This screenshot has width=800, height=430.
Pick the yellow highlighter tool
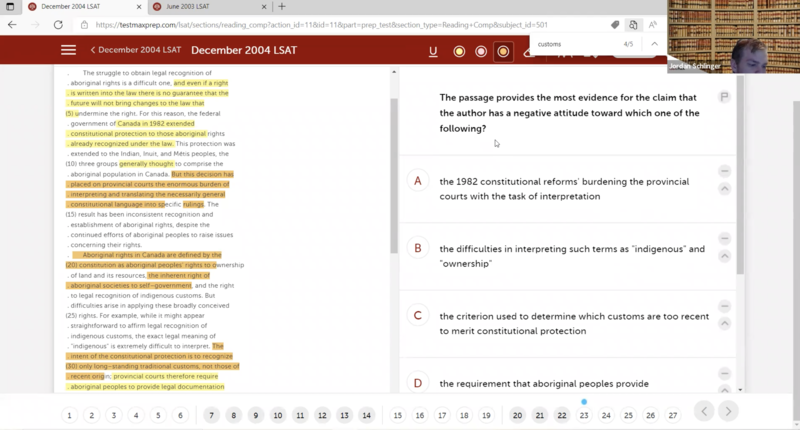pyautogui.click(x=459, y=51)
